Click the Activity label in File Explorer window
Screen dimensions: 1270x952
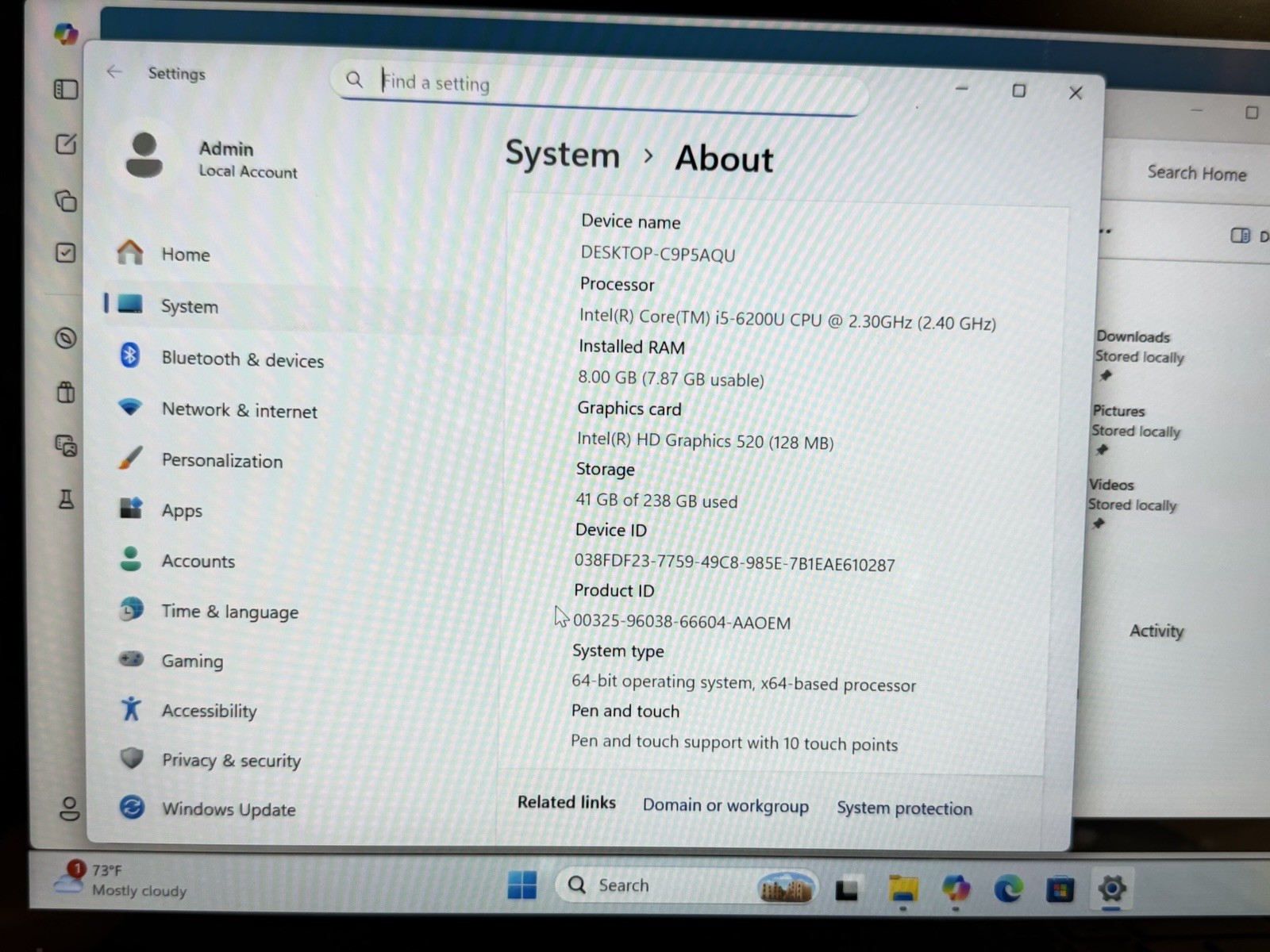(1156, 631)
